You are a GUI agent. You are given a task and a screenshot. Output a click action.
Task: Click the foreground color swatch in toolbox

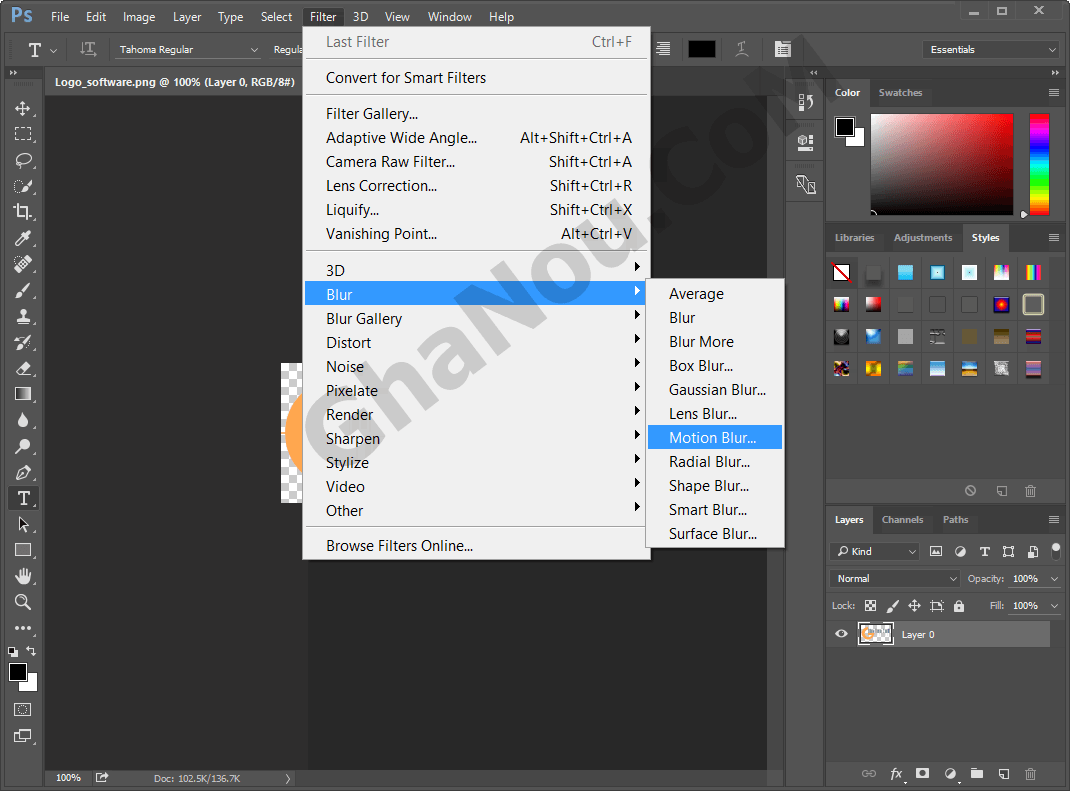[x=18, y=672]
